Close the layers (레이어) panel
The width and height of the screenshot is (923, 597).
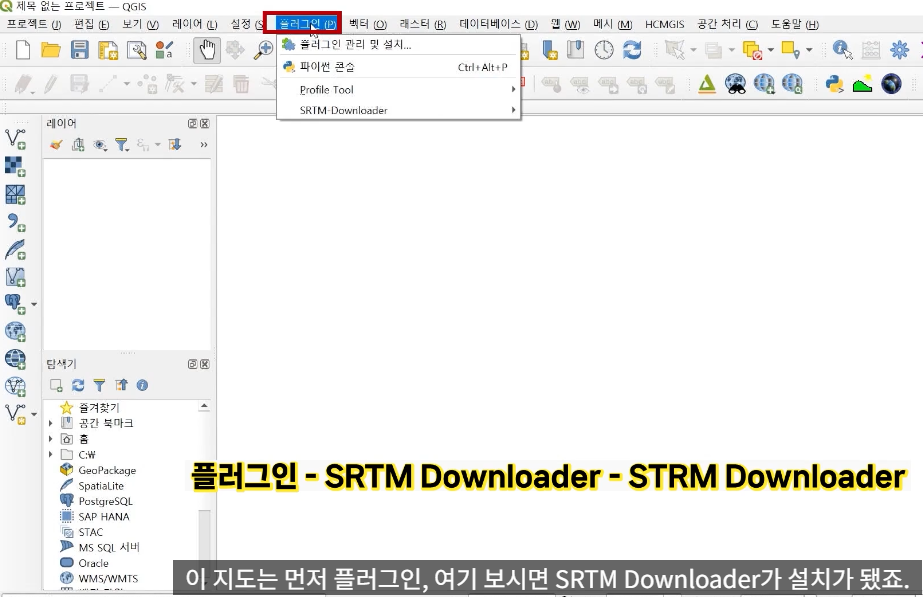tap(204, 124)
